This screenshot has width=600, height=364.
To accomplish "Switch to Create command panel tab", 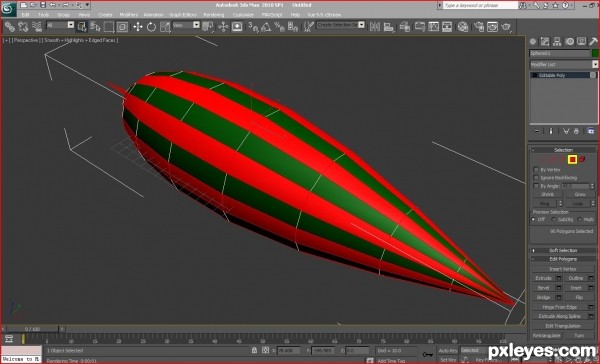I will pos(533,41).
